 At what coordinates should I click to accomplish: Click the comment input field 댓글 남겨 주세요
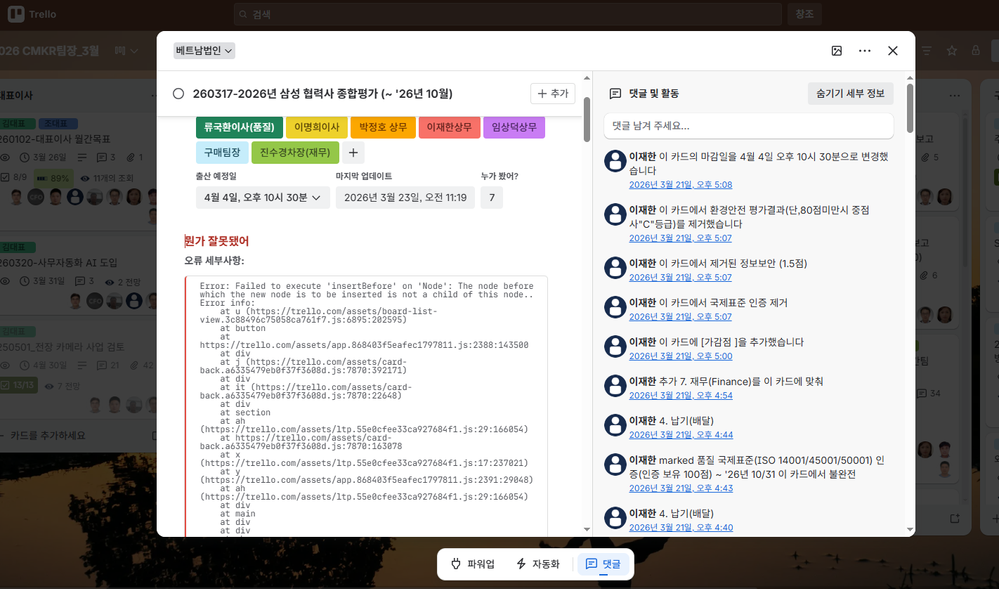pos(750,124)
